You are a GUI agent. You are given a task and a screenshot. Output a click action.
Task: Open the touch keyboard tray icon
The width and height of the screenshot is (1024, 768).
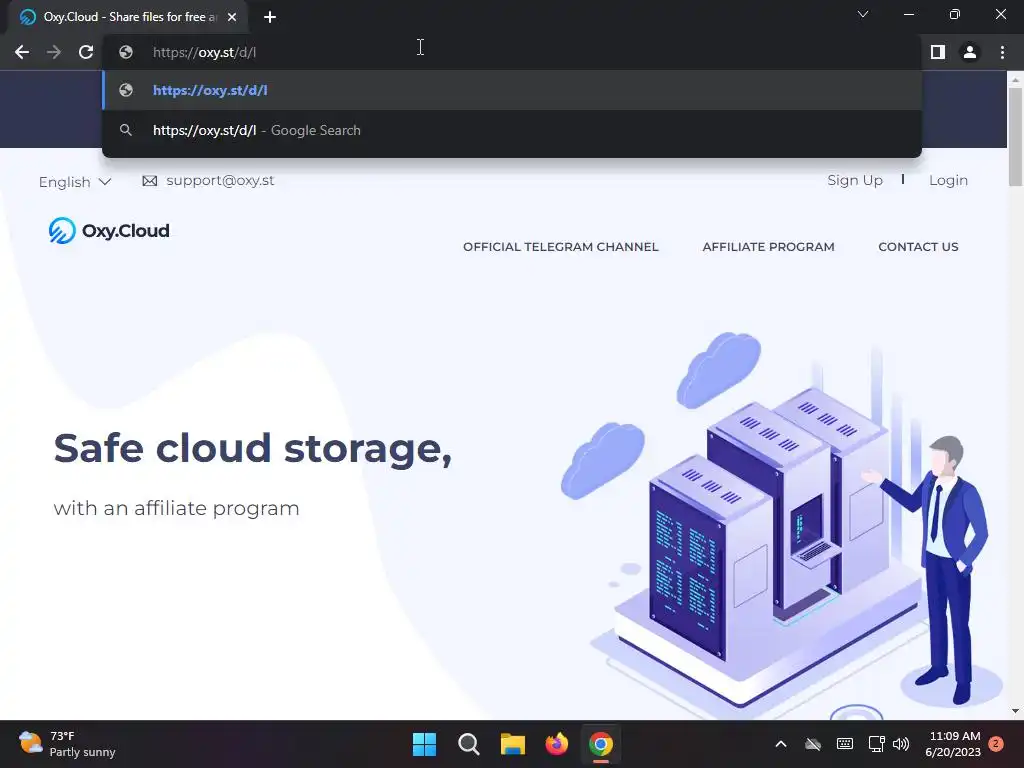[844, 744]
